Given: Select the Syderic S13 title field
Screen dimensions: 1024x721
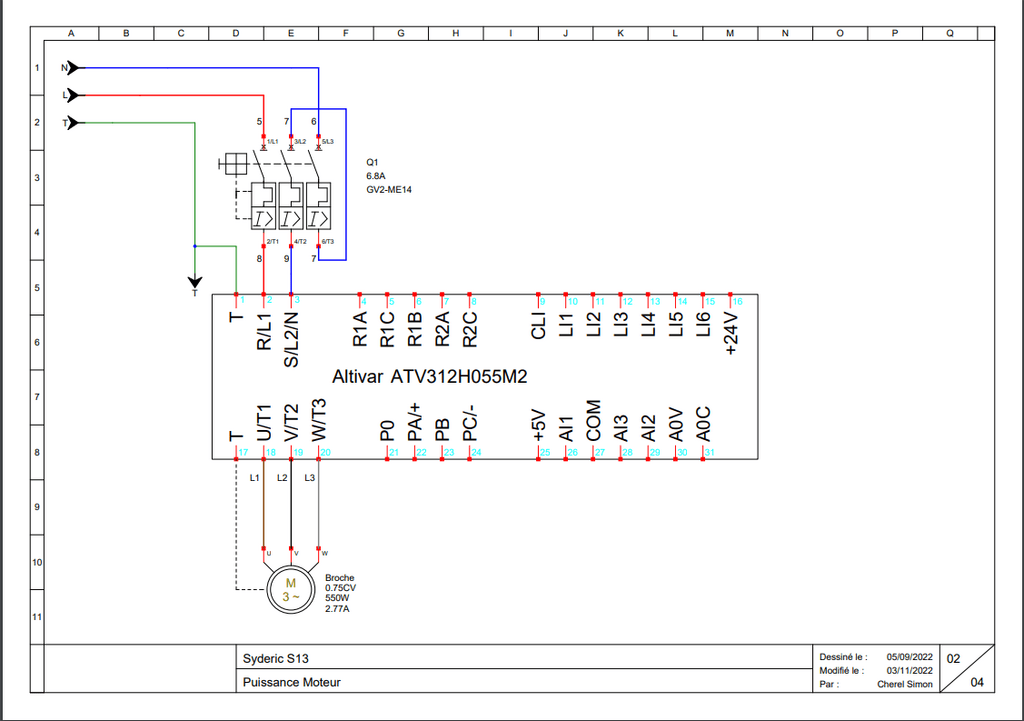Looking at the screenshot, I should [275, 659].
